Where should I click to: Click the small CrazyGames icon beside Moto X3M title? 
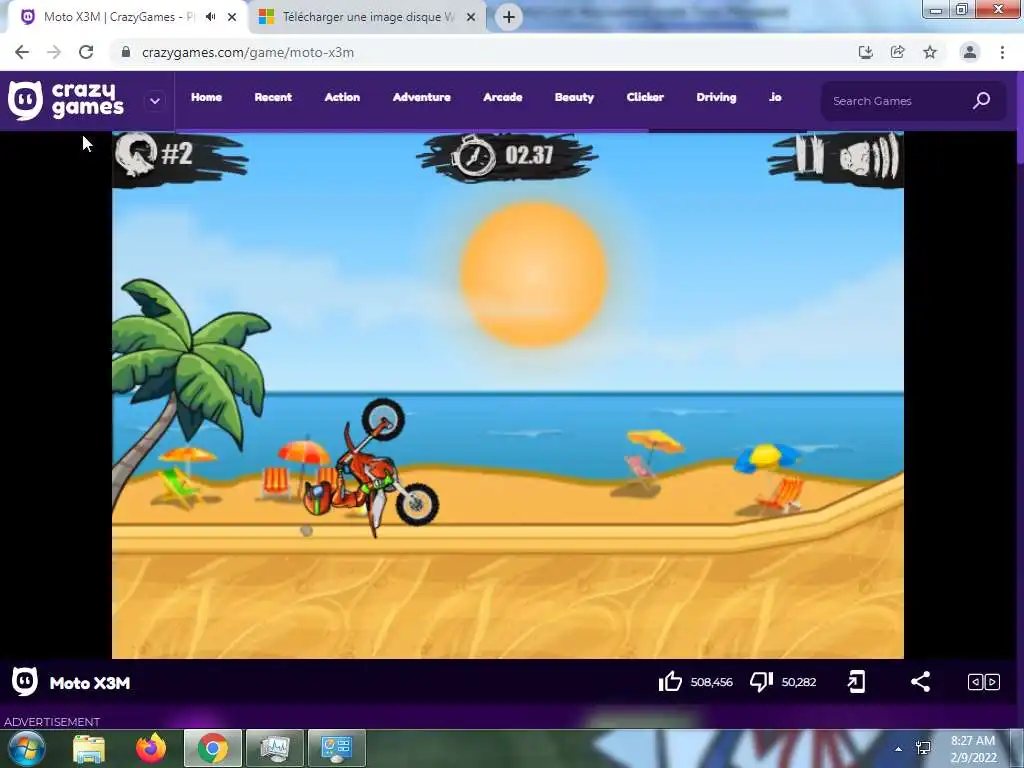point(25,682)
